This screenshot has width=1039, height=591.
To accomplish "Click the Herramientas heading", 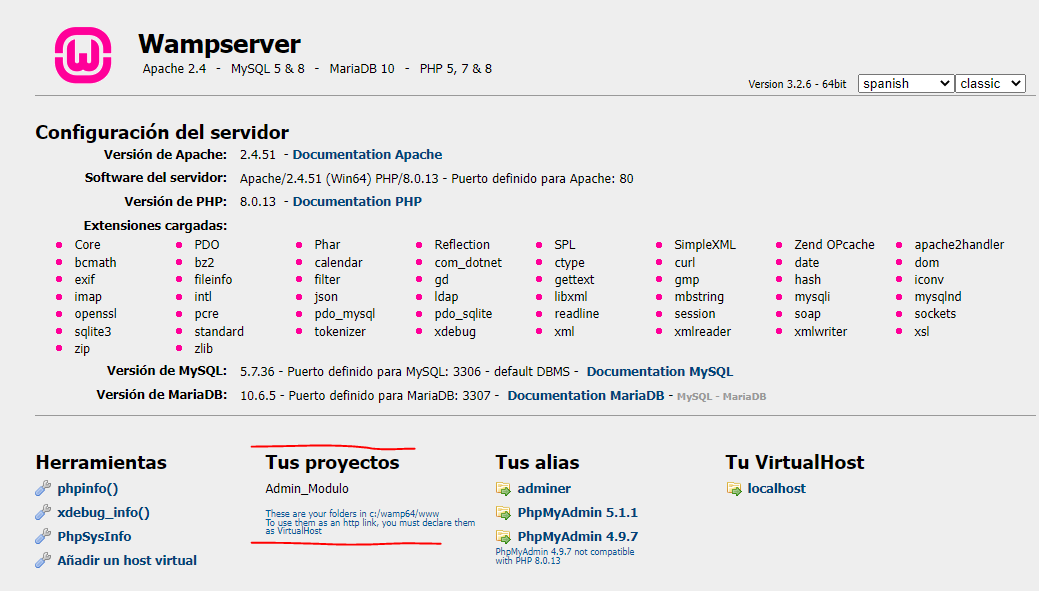I will [x=101, y=462].
